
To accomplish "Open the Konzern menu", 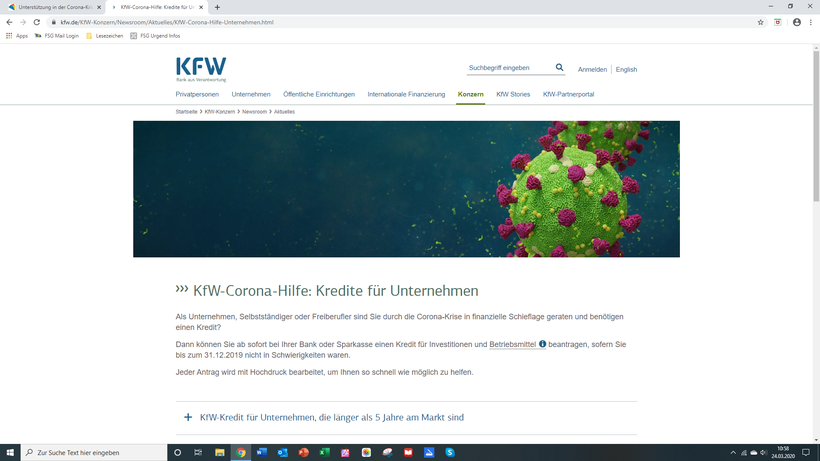I will [x=471, y=95].
